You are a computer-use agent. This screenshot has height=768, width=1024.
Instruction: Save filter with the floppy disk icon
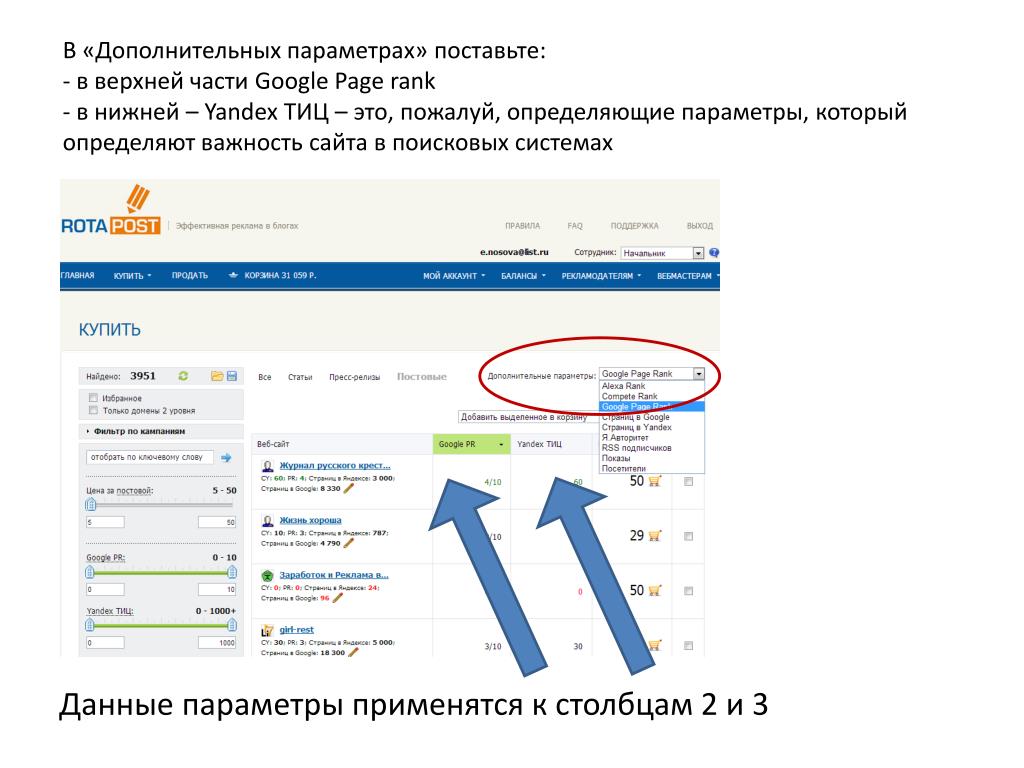tap(232, 376)
